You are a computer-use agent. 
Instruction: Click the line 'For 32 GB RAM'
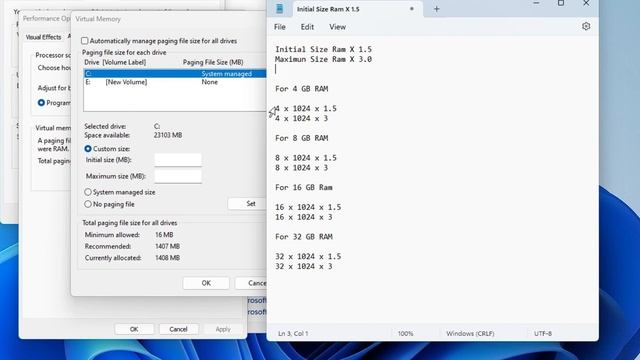coord(304,237)
